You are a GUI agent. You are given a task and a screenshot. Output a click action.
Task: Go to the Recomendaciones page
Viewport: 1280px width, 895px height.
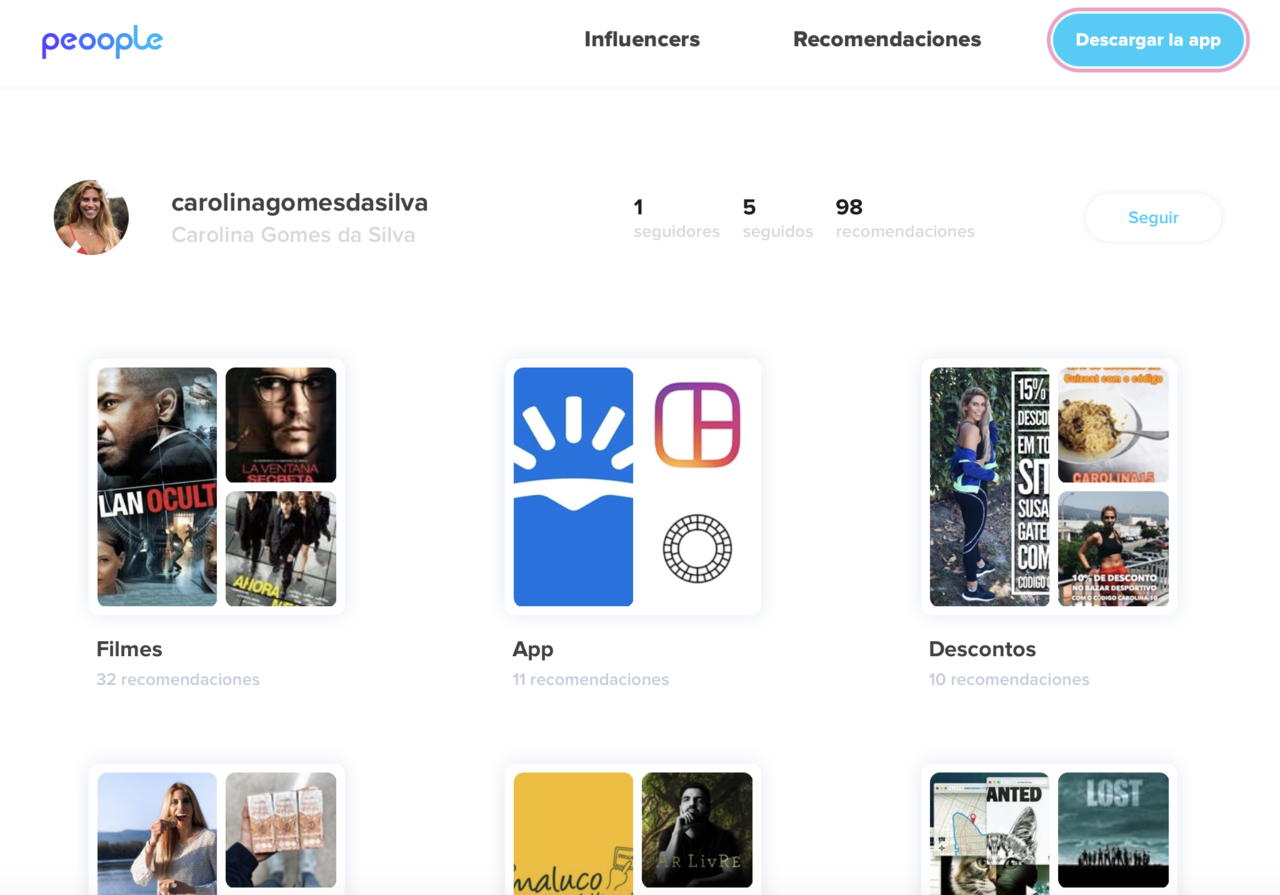886,40
